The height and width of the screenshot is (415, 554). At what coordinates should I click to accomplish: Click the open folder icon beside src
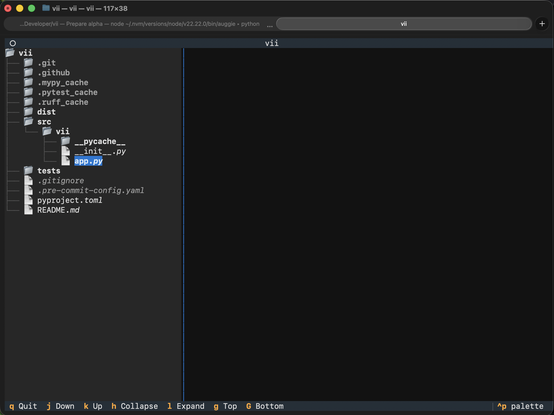pos(29,121)
